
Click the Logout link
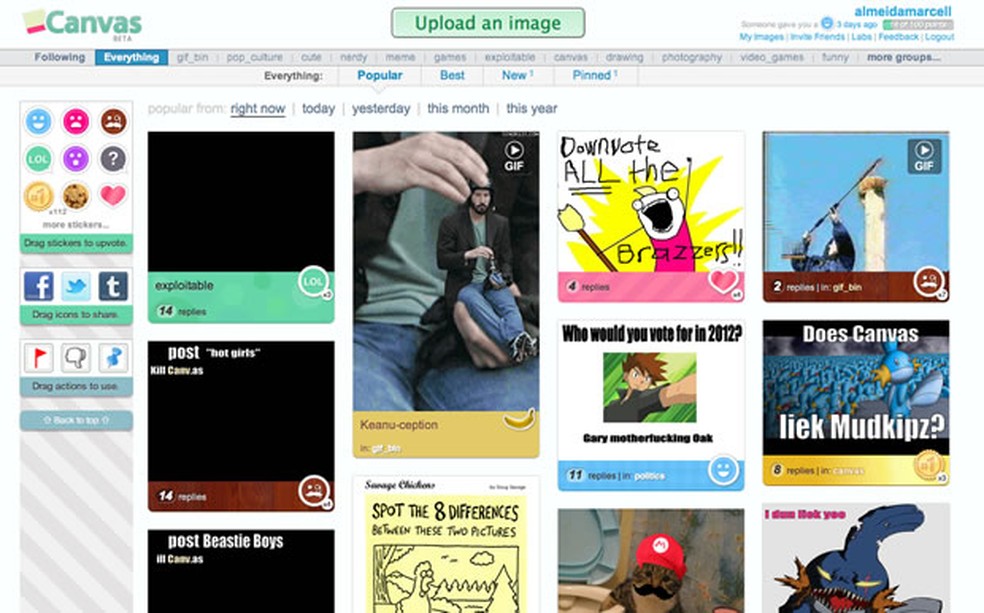(x=939, y=37)
